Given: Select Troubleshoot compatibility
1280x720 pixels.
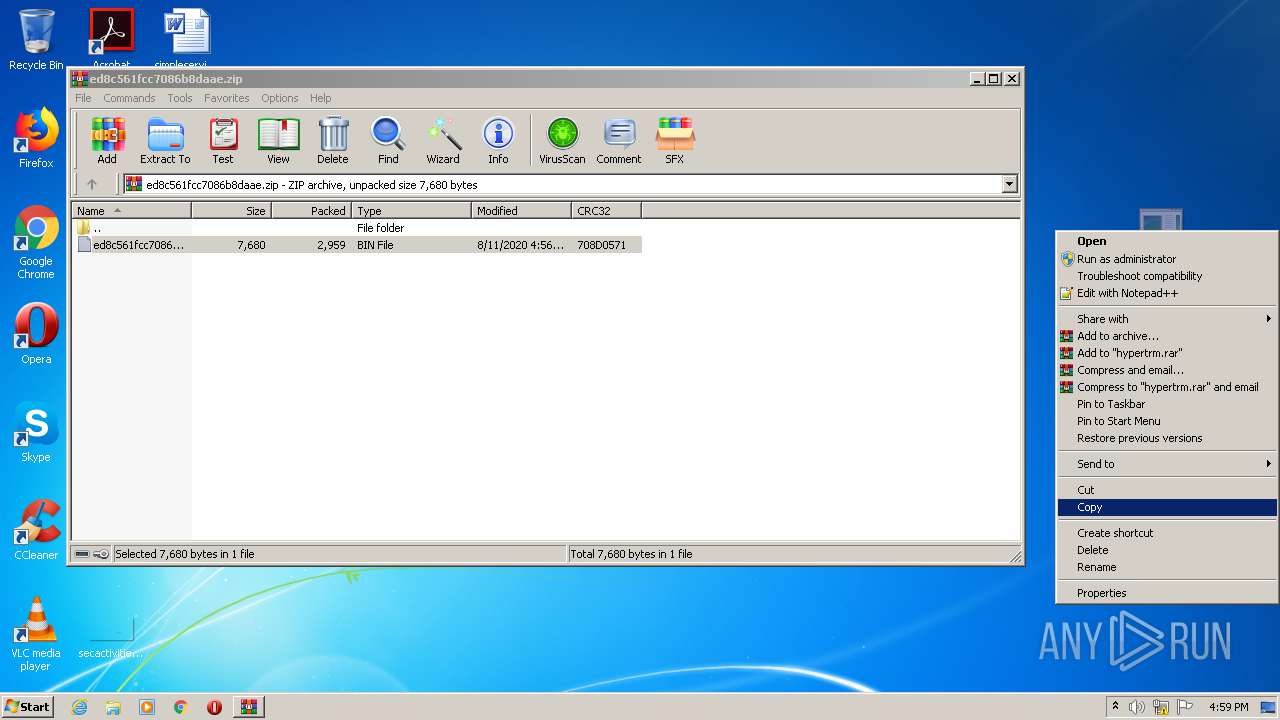Looking at the screenshot, I should click(1167, 276).
